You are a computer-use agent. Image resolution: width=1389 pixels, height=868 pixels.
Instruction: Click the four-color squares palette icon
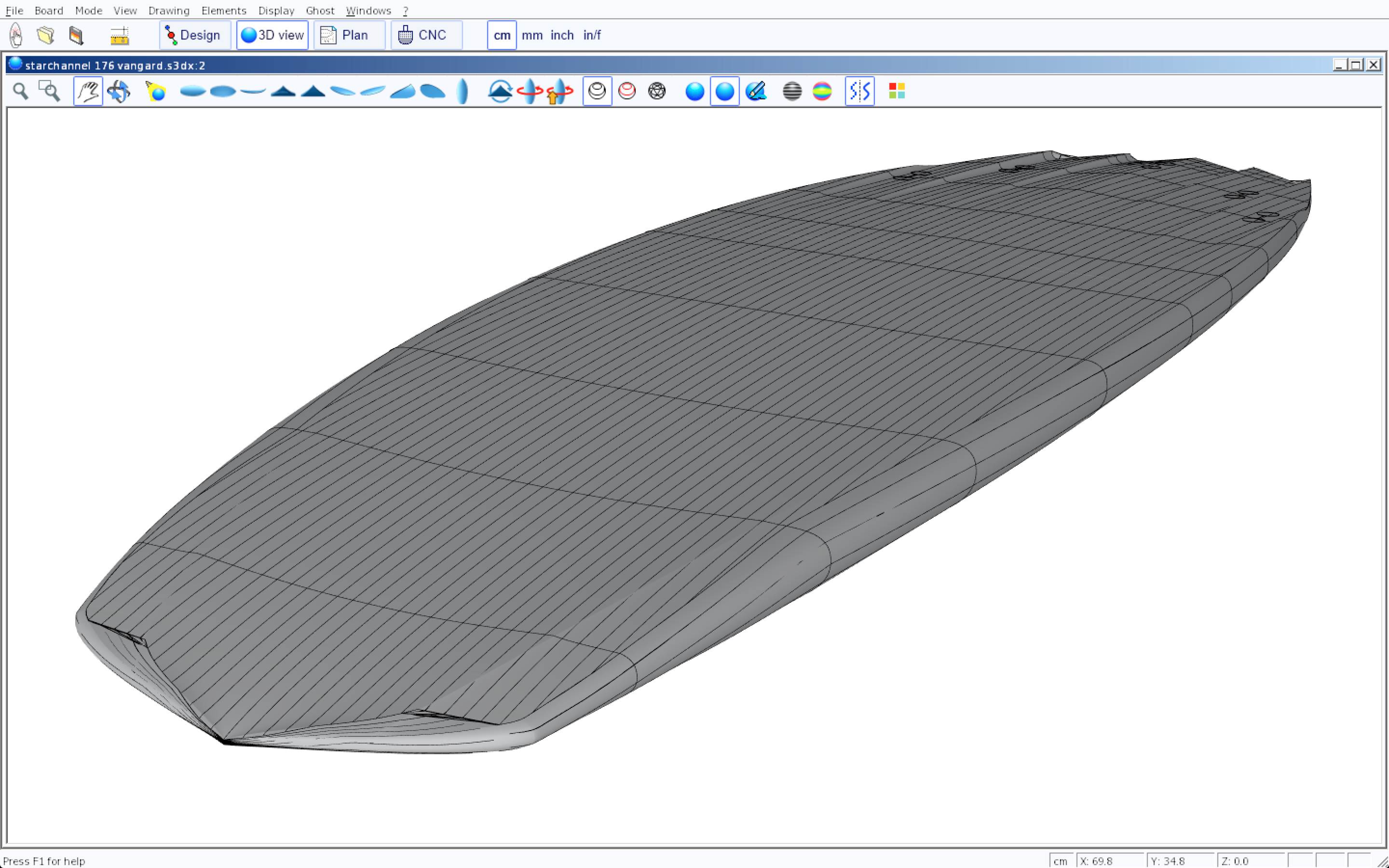pos(897,91)
